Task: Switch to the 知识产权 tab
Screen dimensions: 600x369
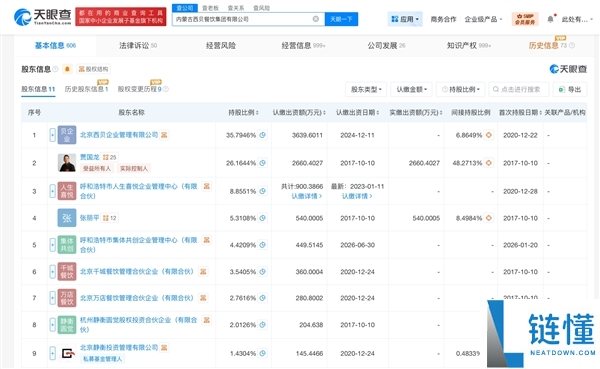Action: tap(468, 46)
